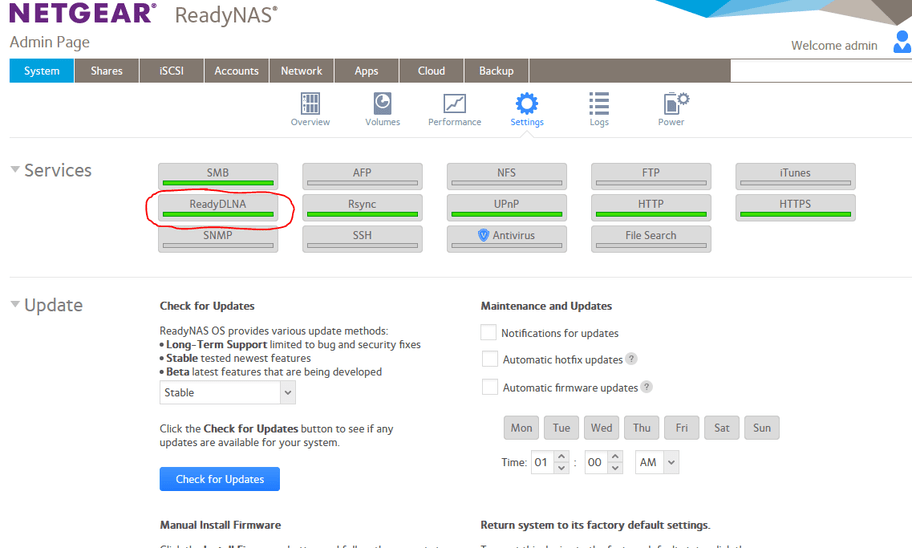Select the Tue day button

point(561,428)
